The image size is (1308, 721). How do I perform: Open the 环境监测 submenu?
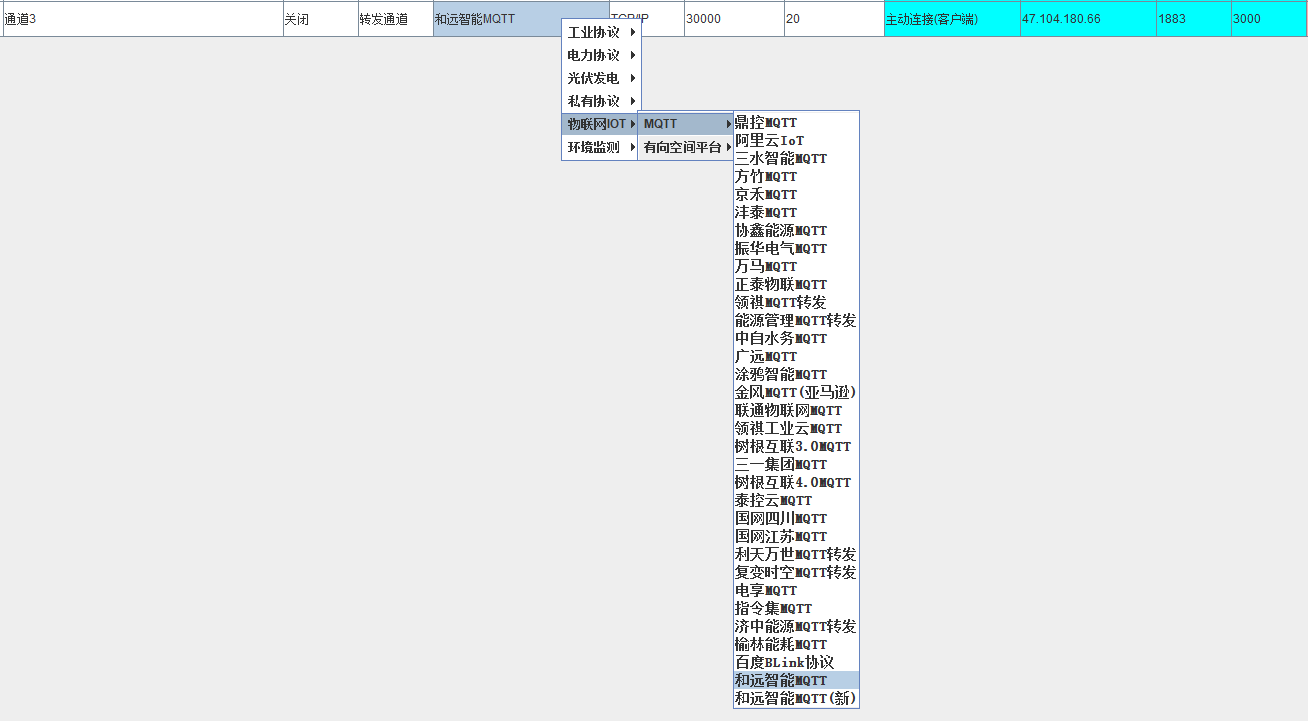[600, 147]
